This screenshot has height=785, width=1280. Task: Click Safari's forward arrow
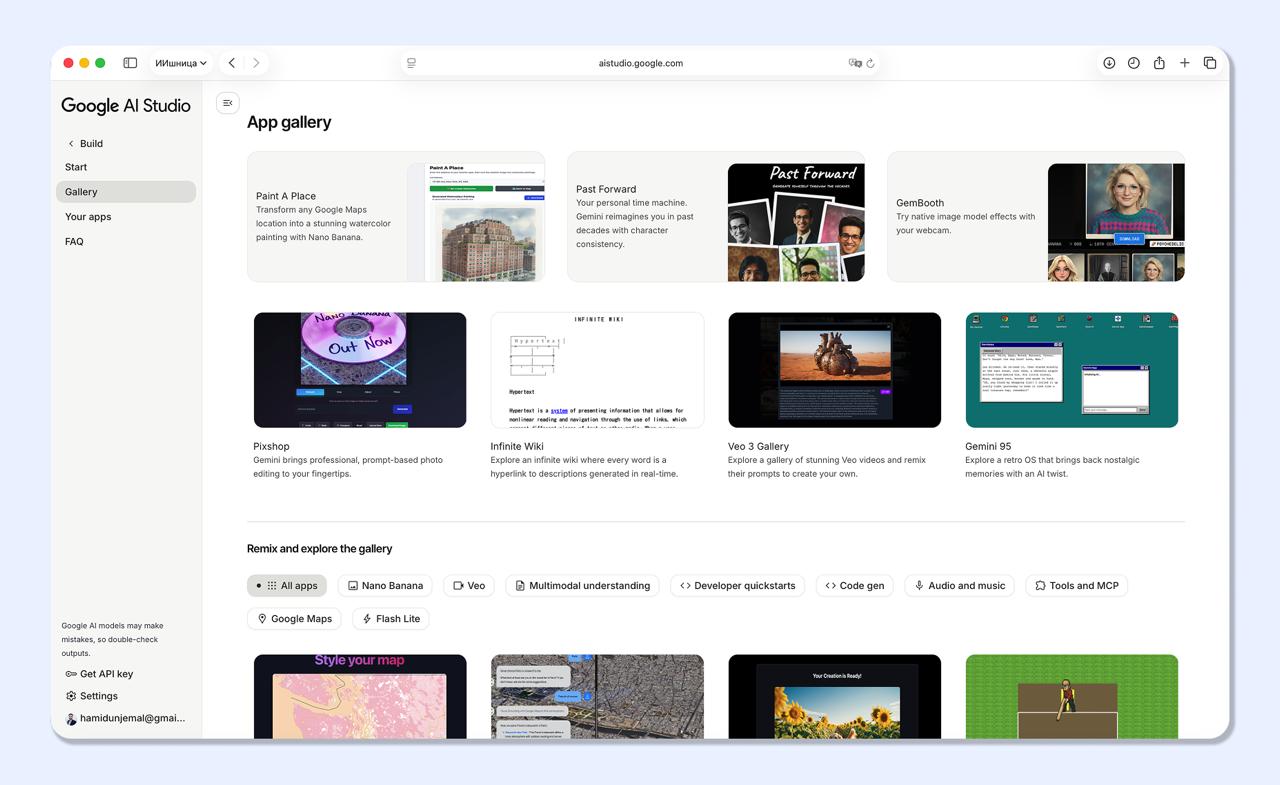click(x=256, y=63)
